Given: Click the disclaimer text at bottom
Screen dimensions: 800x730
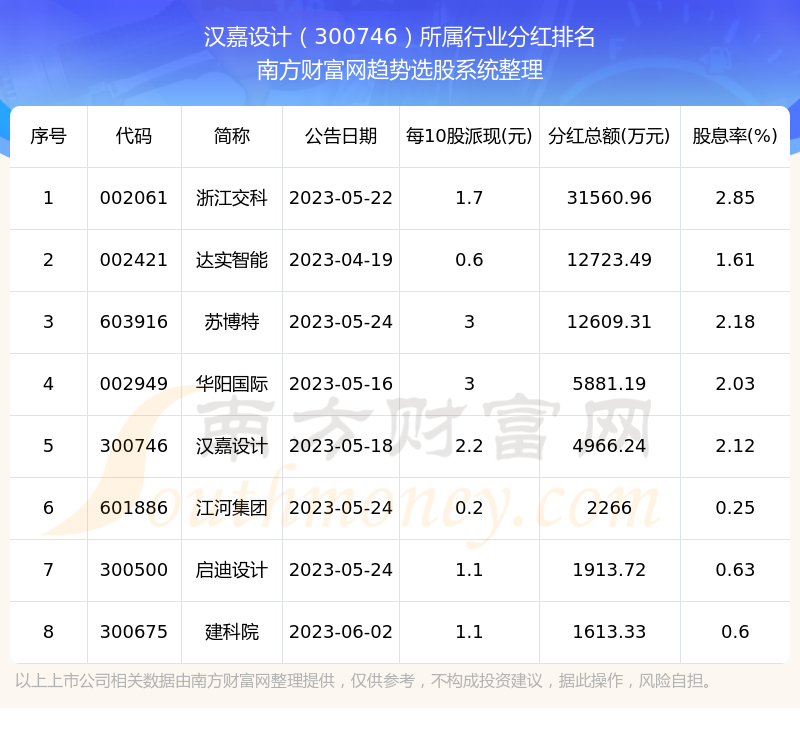Looking at the screenshot, I should pyautogui.click(x=365, y=681).
